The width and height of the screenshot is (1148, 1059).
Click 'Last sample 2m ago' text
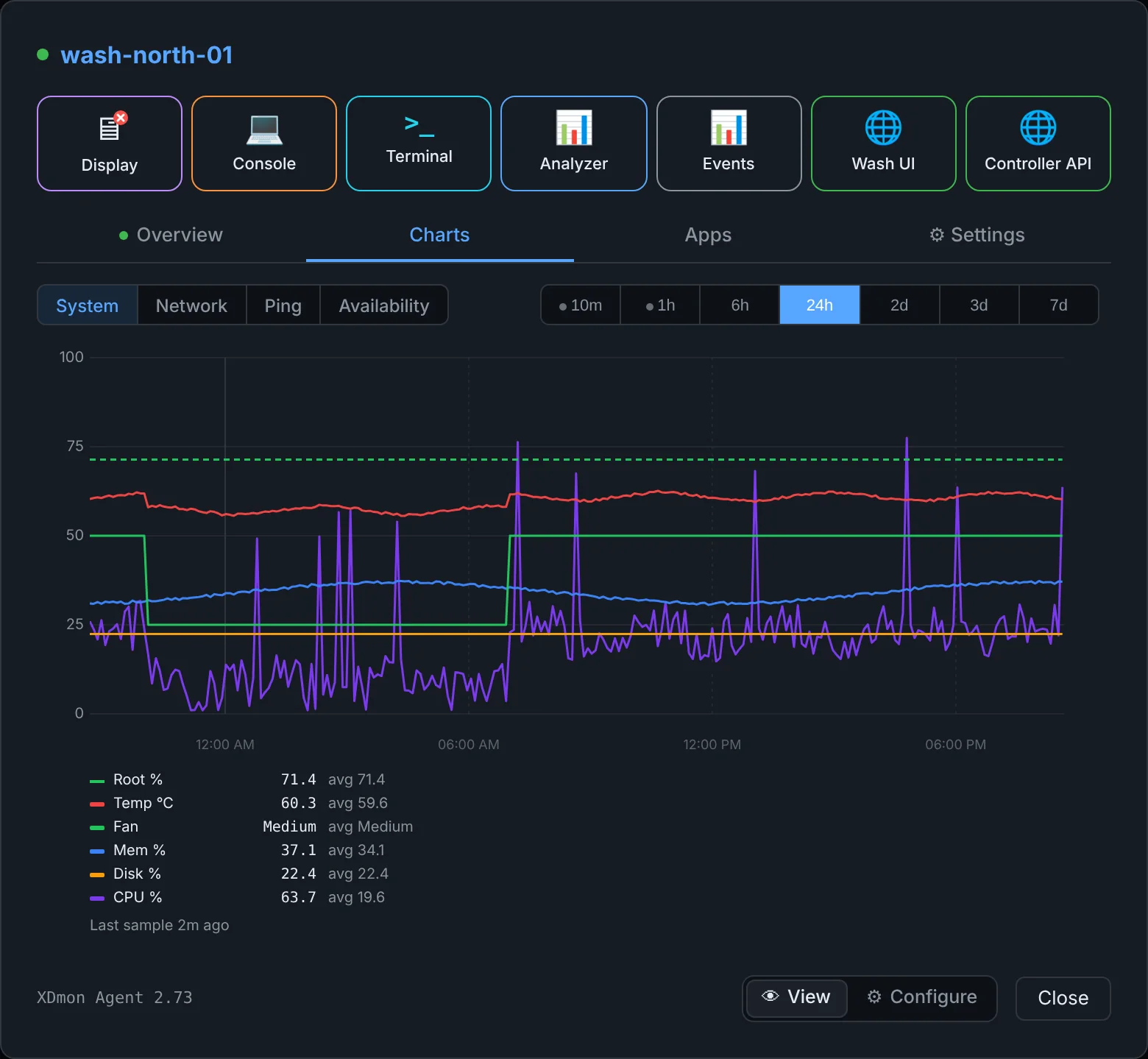[159, 925]
